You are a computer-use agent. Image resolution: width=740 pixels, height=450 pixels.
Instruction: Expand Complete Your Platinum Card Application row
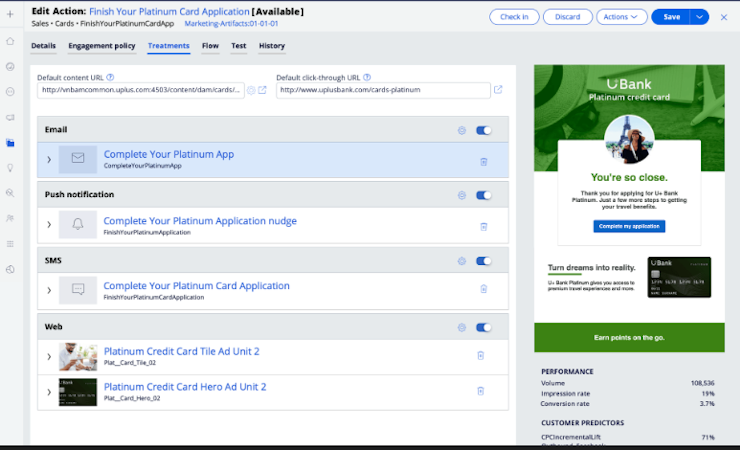coord(49,290)
